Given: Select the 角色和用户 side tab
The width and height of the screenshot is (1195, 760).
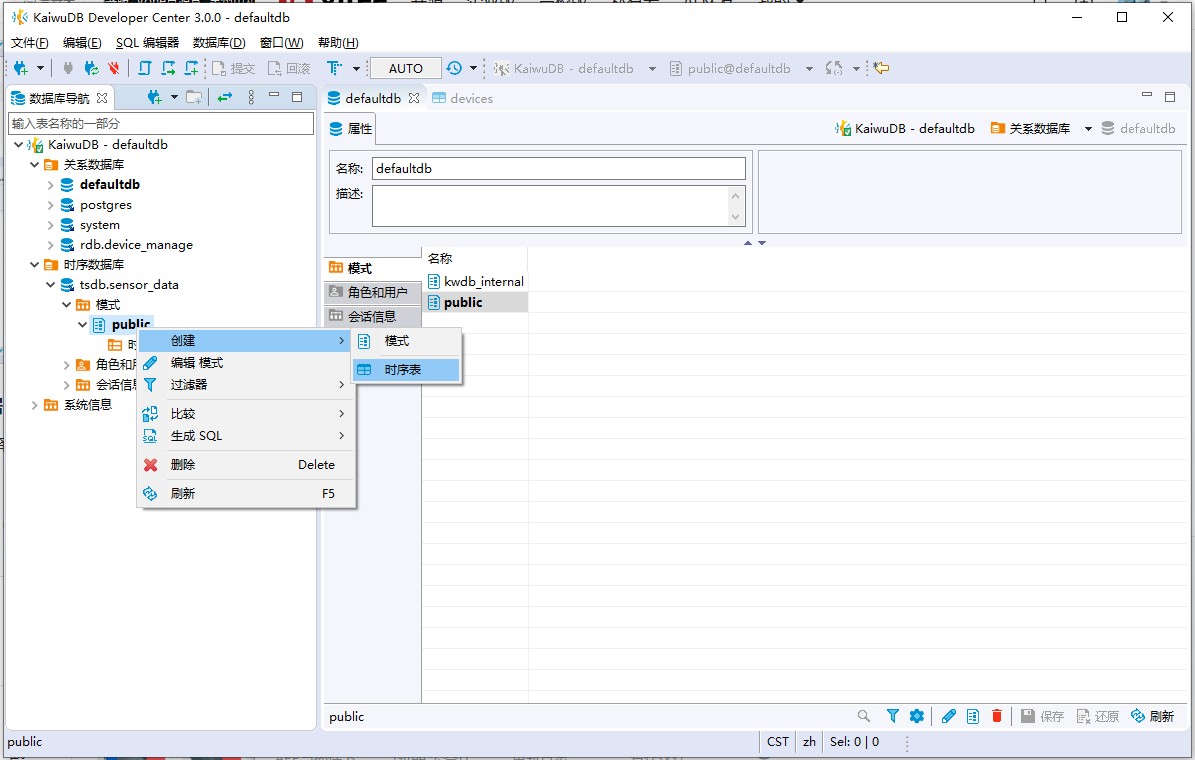Looking at the screenshot, I should 373,292.
